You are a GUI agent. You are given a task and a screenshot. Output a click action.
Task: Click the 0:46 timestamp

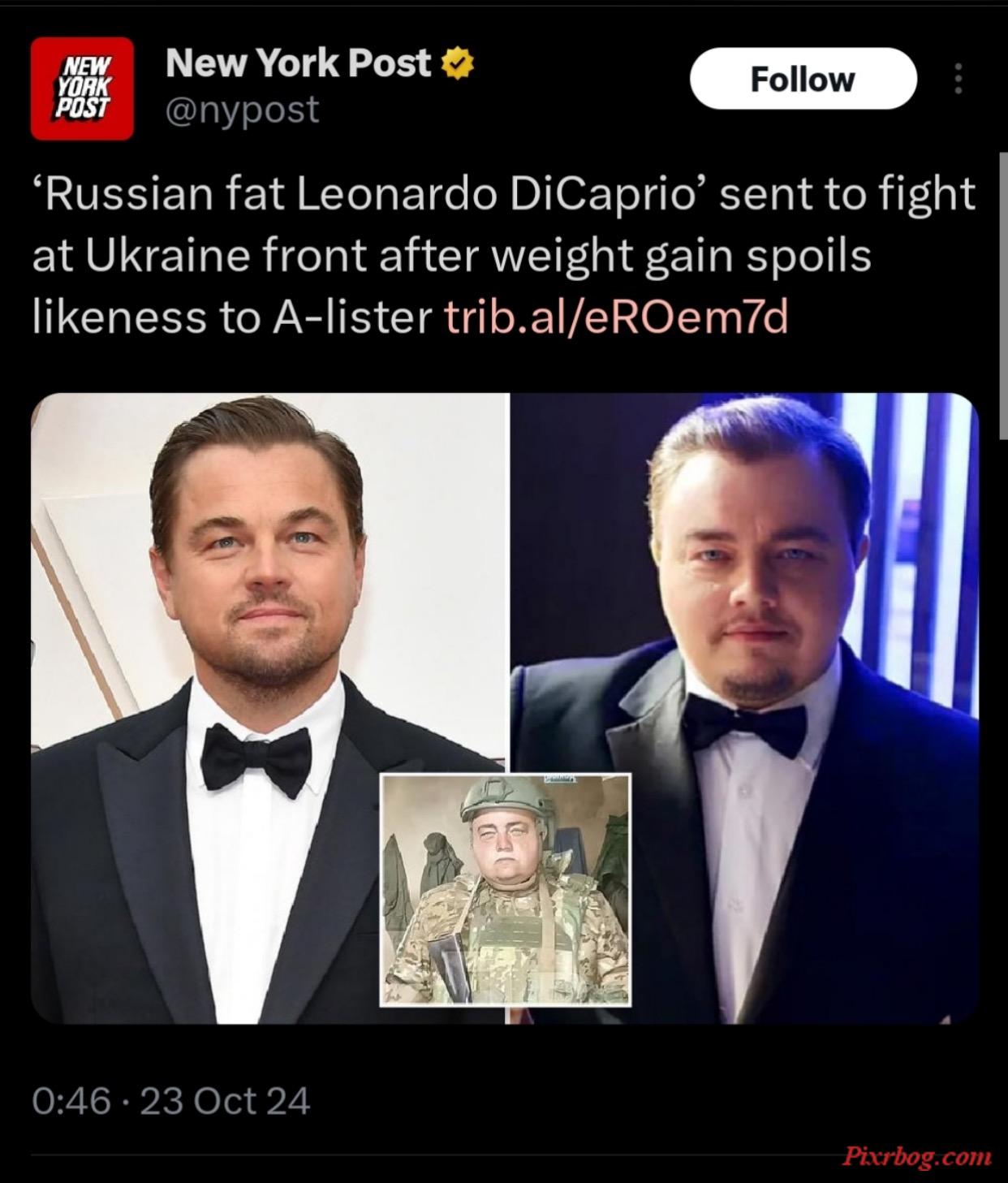coord(71,1101)
